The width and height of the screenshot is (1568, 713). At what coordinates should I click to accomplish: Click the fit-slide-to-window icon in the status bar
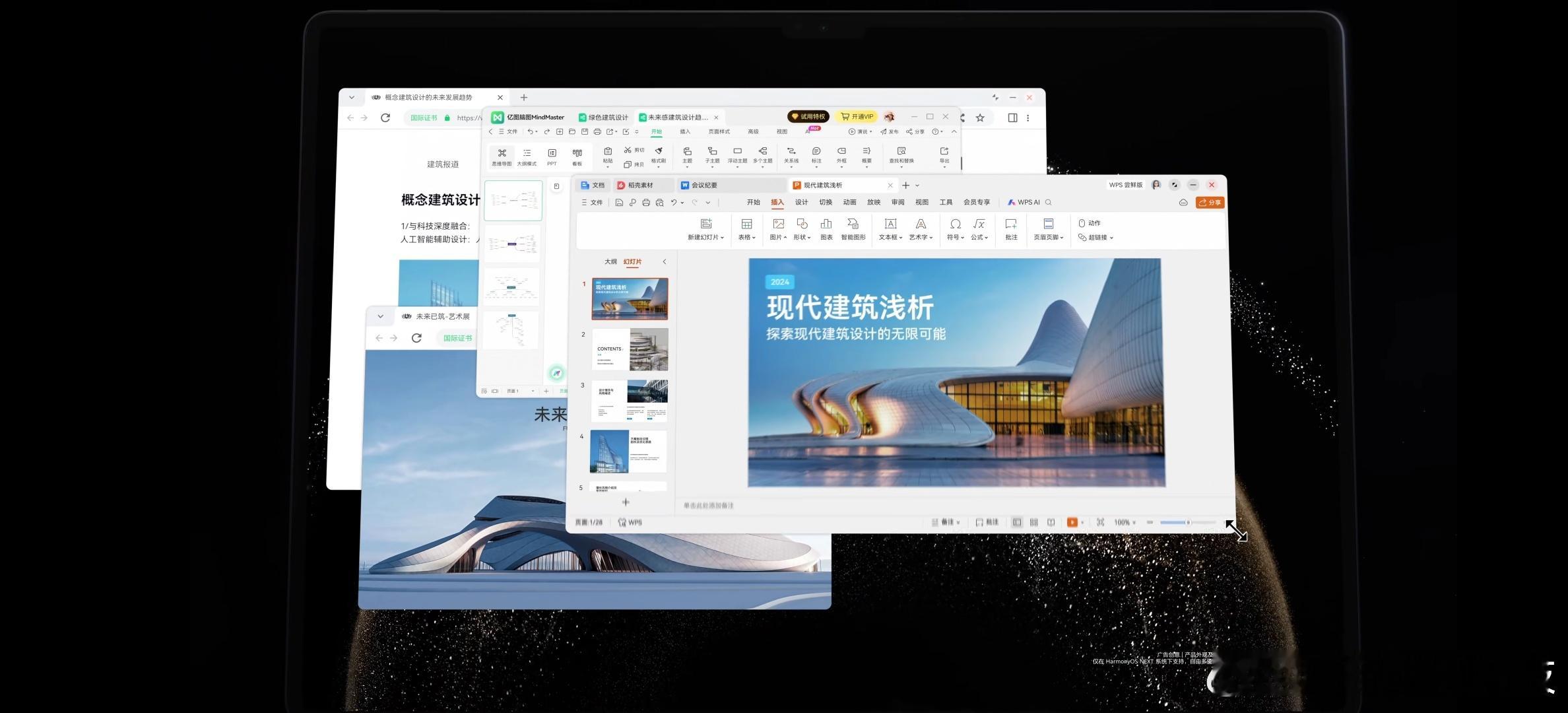[x=1100, y=522]
